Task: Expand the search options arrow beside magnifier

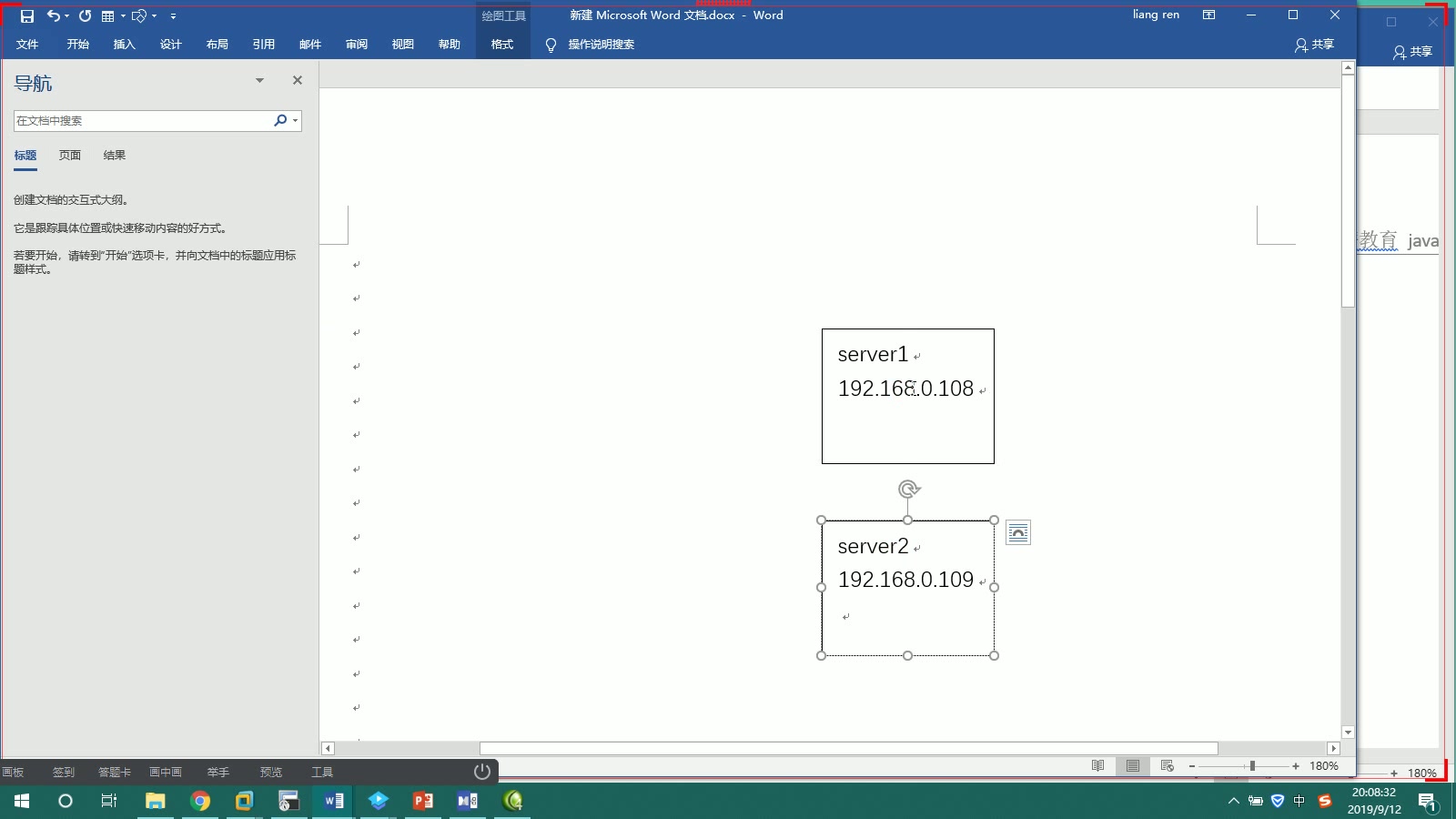Action: pyautogui.click(x=295, y=120)
